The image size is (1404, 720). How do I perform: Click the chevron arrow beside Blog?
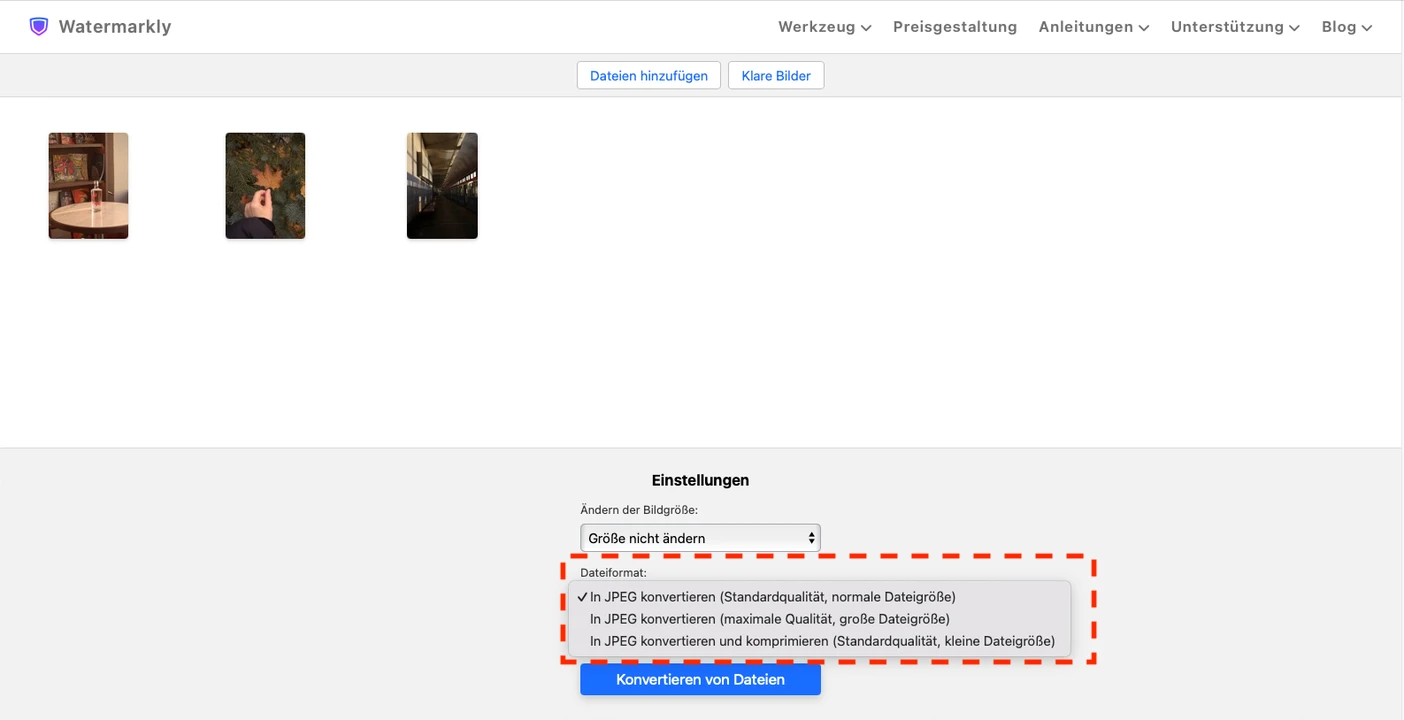click(x=1367, y=28)
